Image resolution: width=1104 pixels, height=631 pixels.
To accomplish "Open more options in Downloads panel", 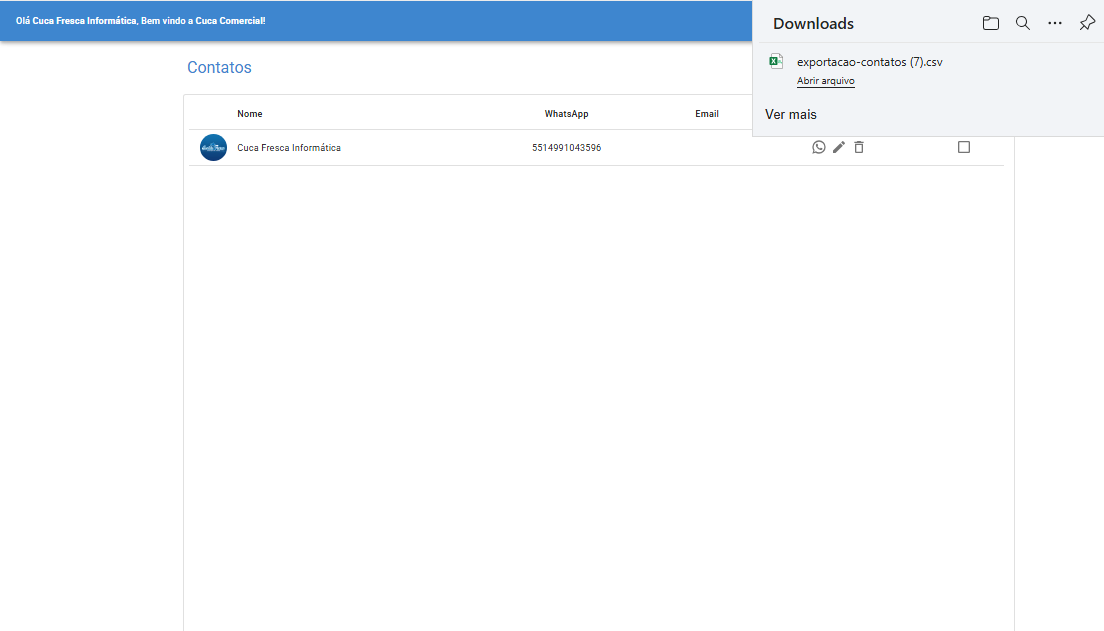I will (x=1055, y=23).
